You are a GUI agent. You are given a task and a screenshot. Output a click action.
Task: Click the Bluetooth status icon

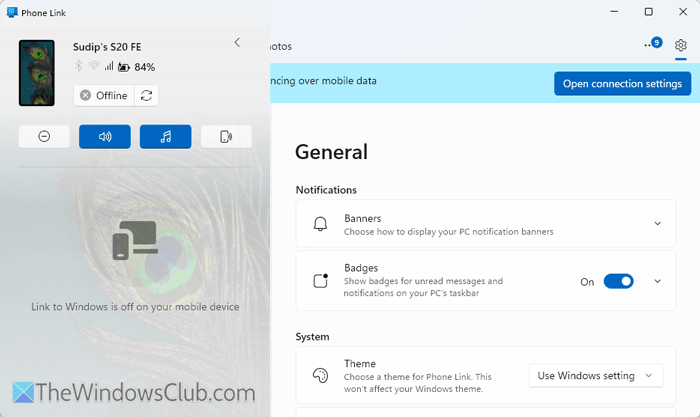(x=78, y=66)
